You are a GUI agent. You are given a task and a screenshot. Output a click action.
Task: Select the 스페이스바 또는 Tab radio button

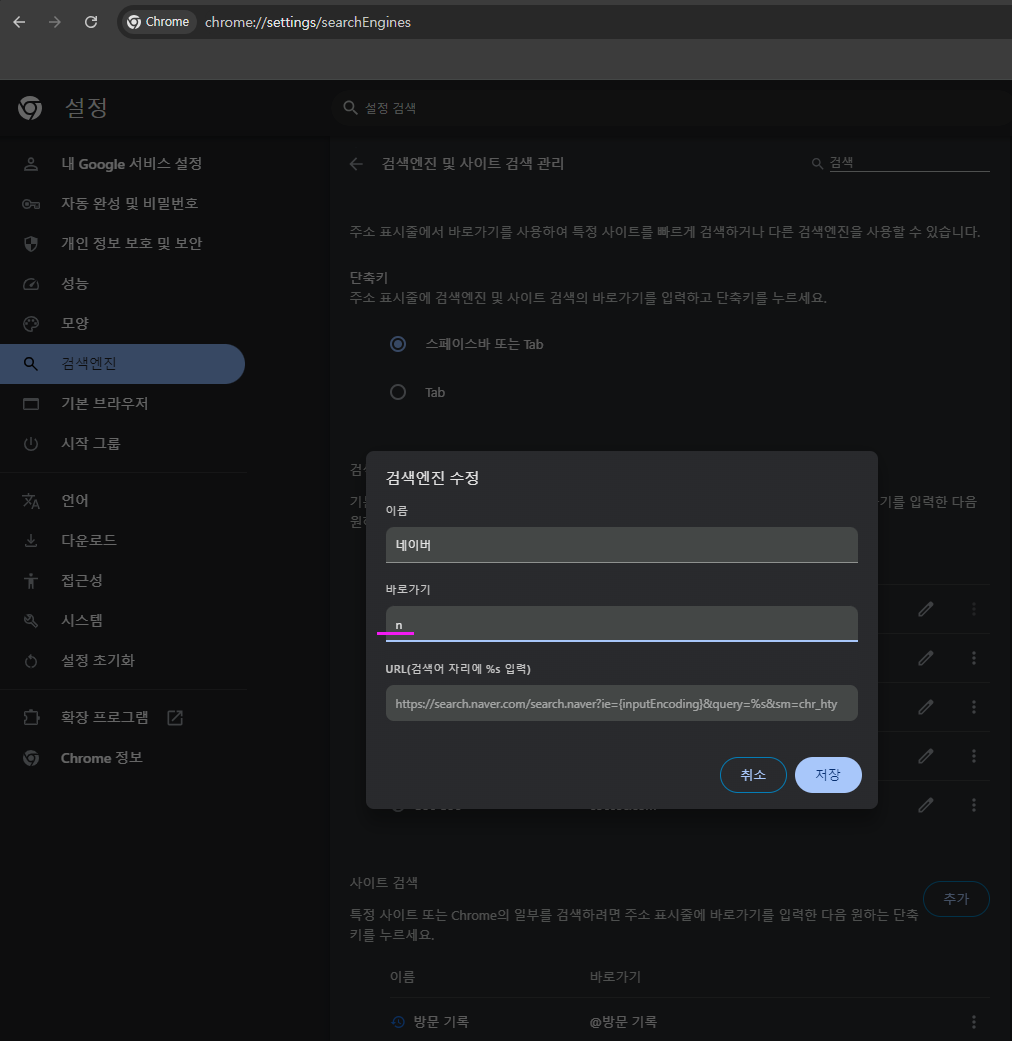point(397,343)
